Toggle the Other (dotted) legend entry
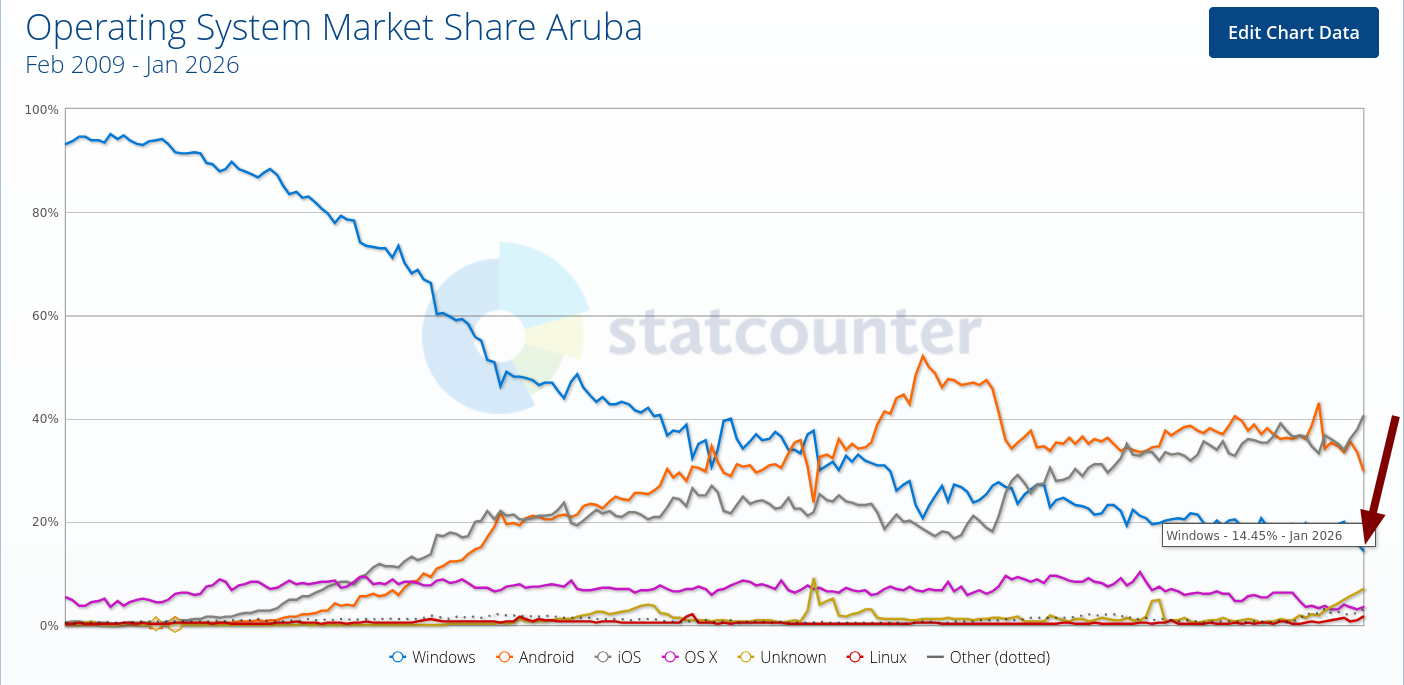Image resolution: width=1404 pixels, height=685 pixels. click(1000, 657)
